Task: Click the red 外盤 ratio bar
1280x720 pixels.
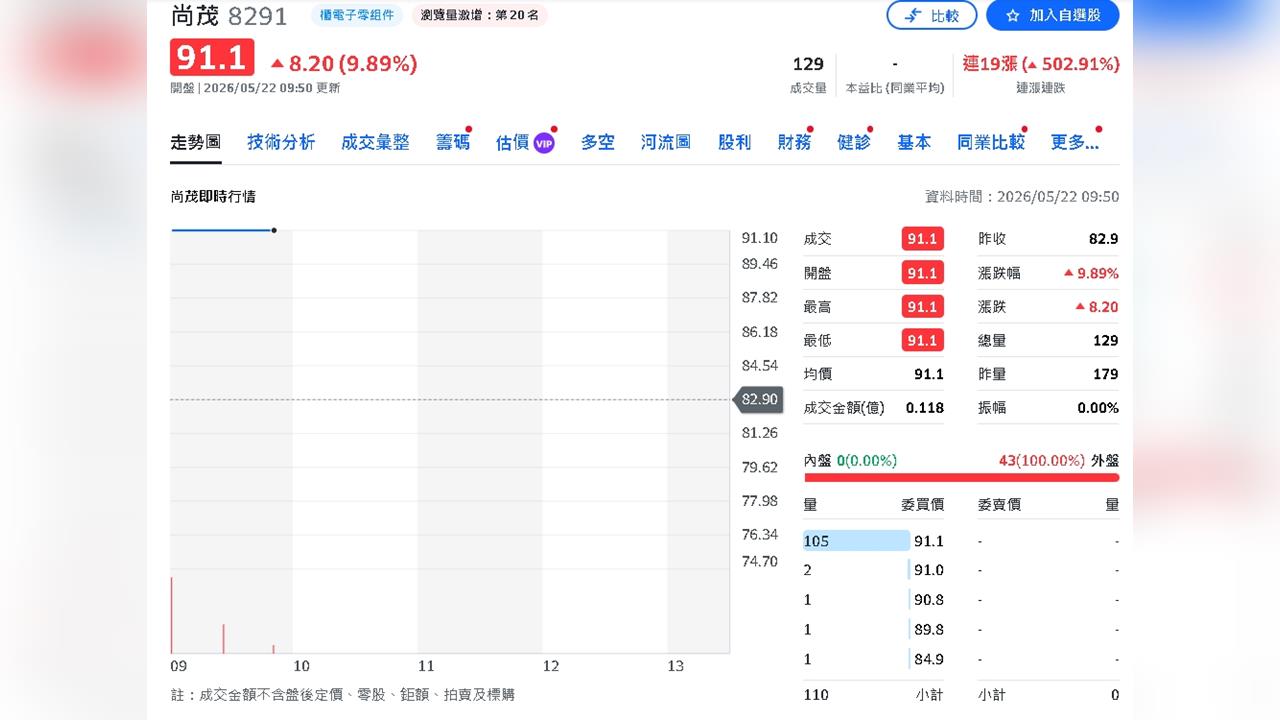Action: (x=961, y=478)
